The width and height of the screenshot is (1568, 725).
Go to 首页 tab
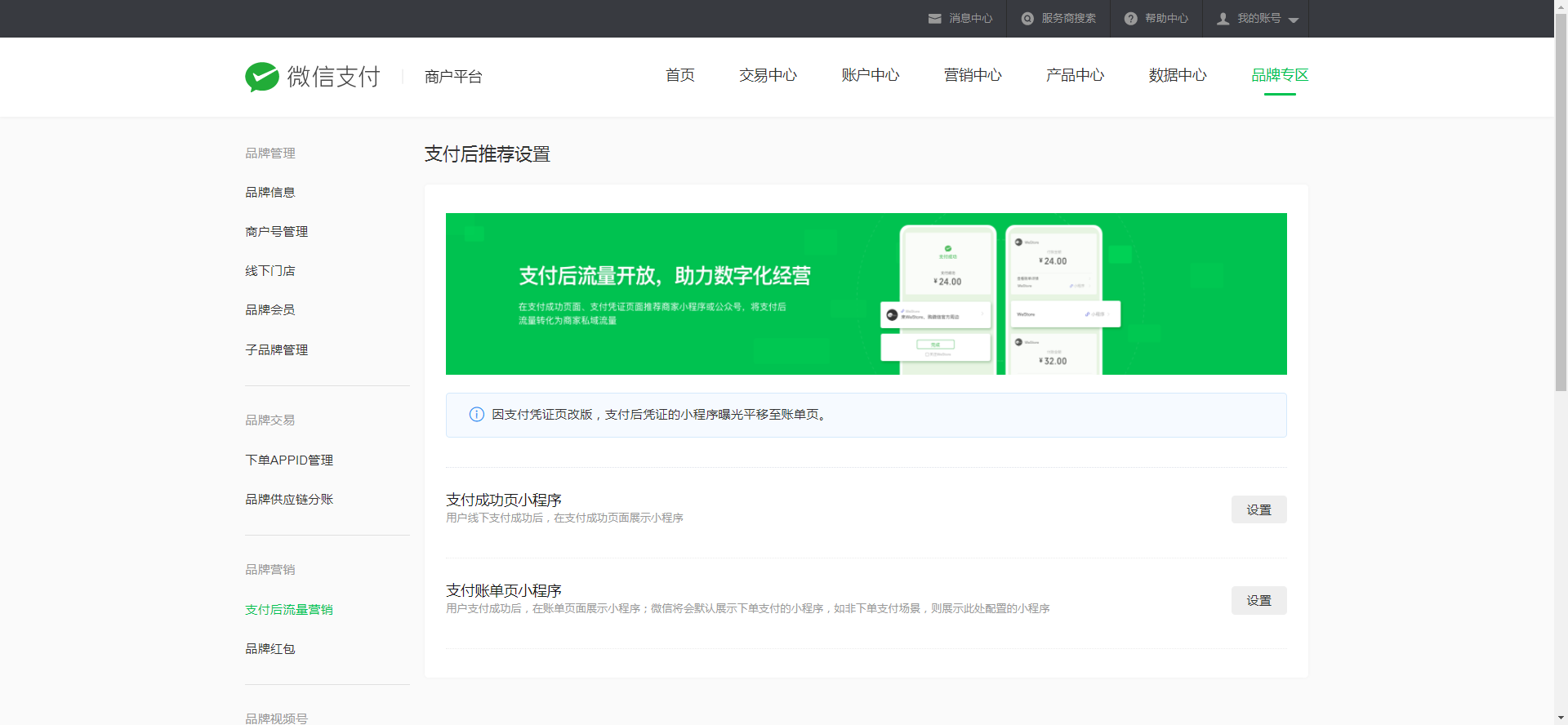coord(679,75)
